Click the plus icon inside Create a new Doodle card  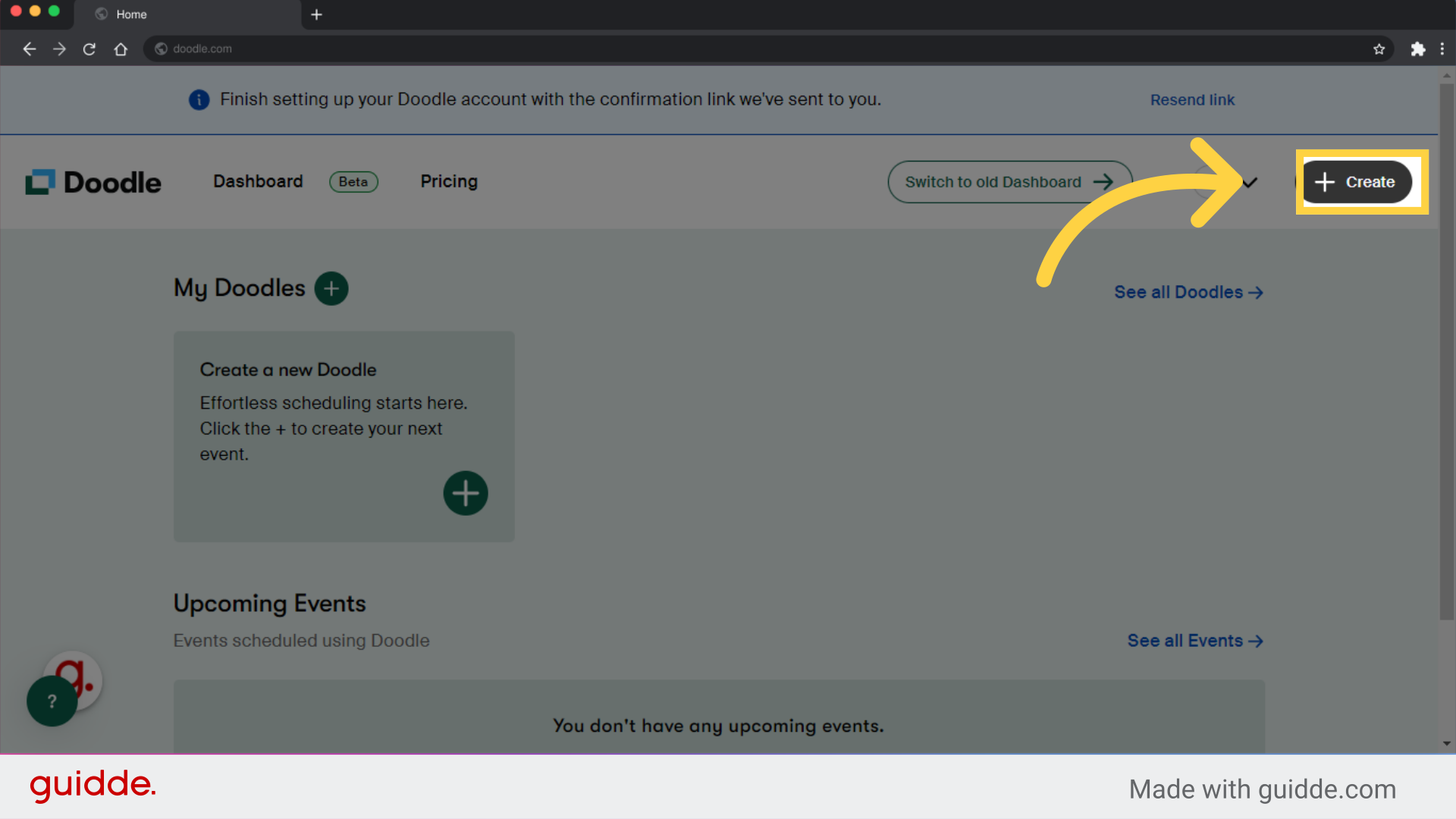[x=465, y=493]
